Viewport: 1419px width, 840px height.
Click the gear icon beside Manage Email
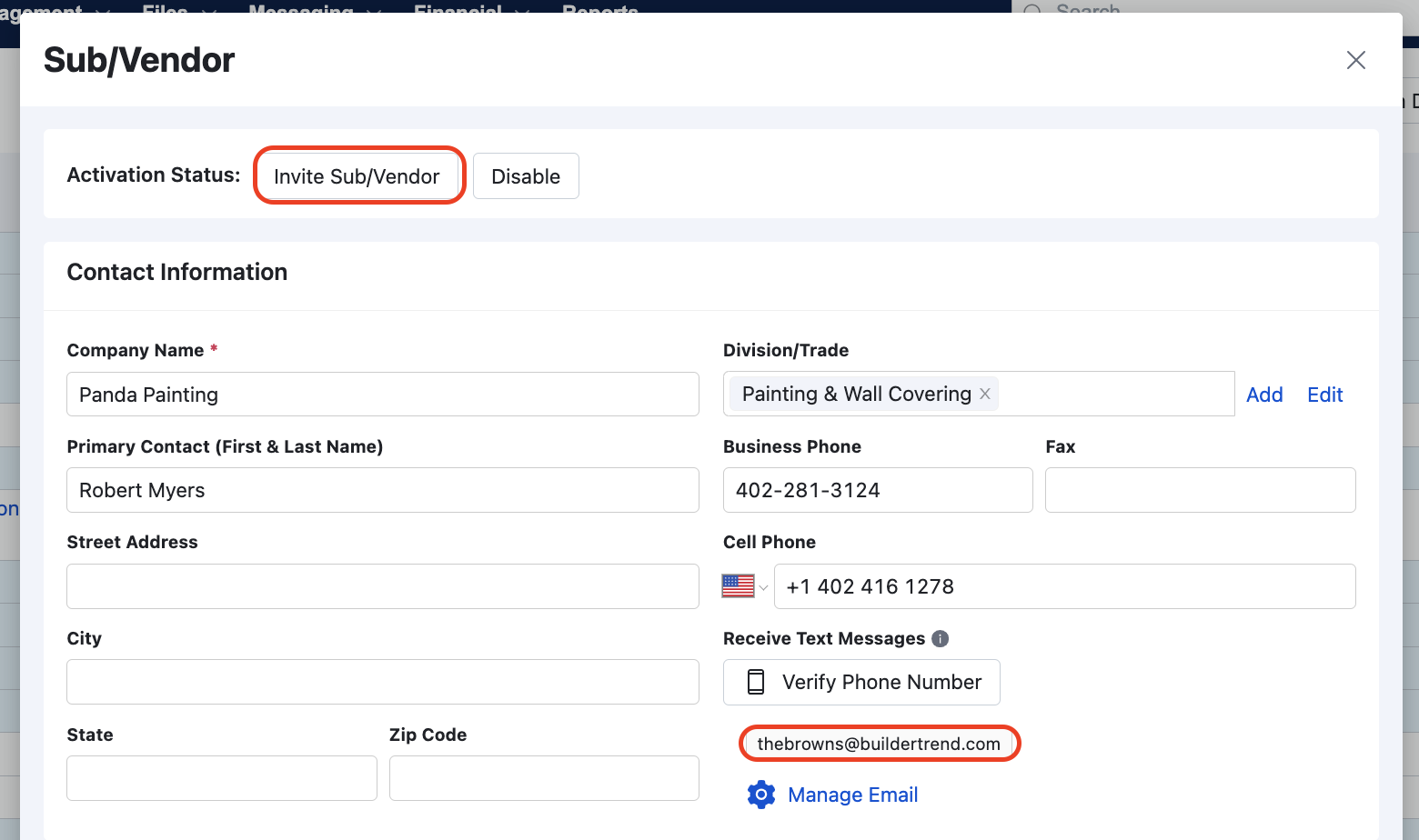[x=761, y=795]
